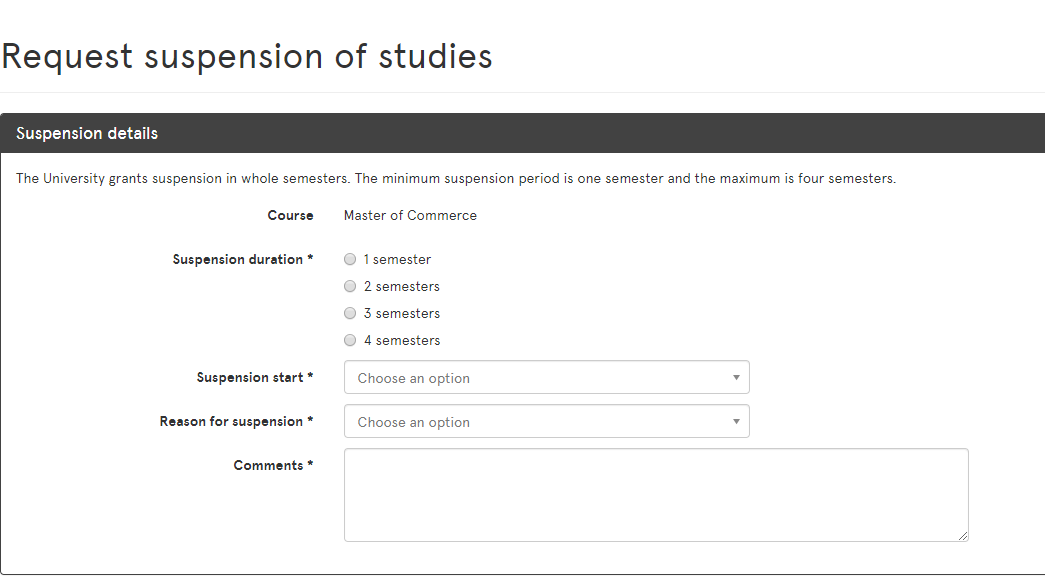Viewport: 1045px width, 580px height.
Task: Click the required asterisk beside Comments
Action: pyautogui.click(x=310, y=465)
